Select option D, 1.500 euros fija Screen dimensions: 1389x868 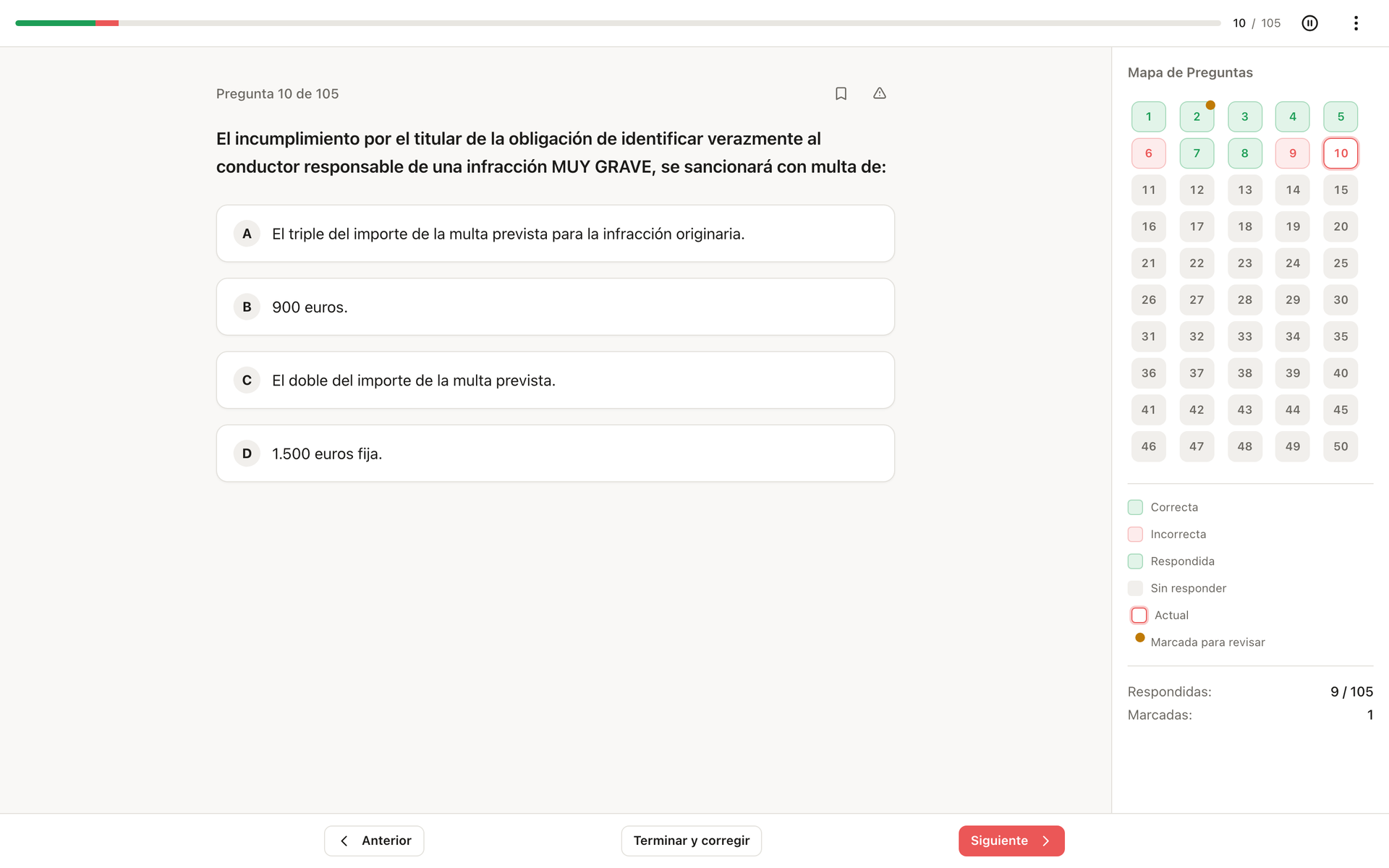click(555, 454)
